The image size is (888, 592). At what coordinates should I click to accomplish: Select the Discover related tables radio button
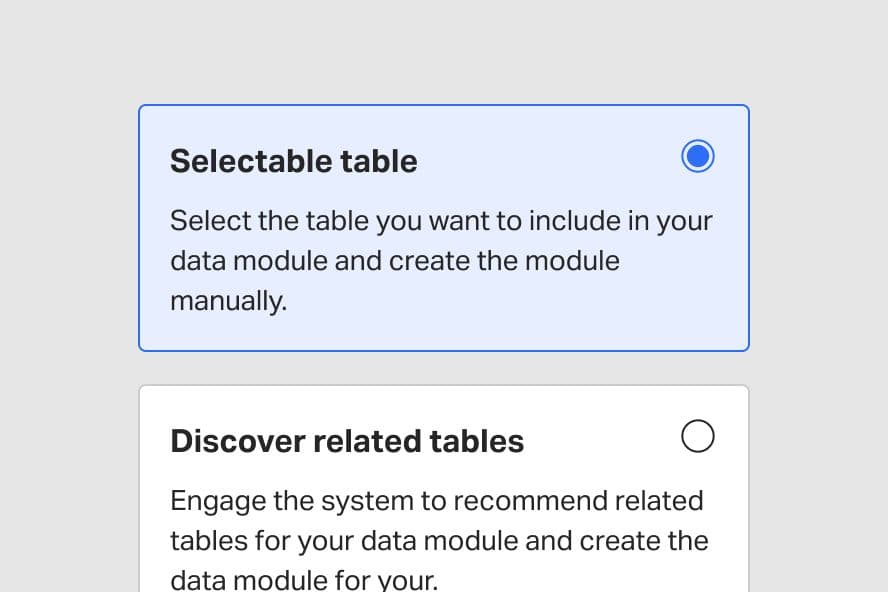coord(697,437)
